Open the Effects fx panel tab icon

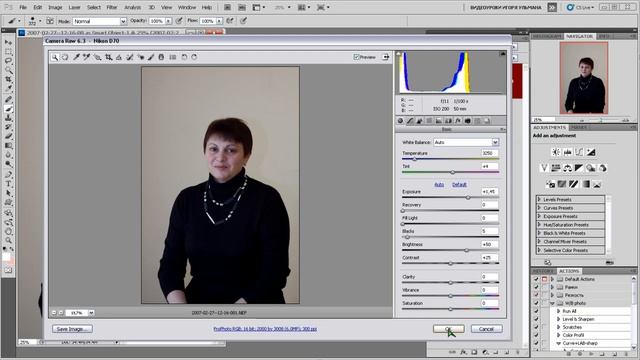(x=458, y=121)
